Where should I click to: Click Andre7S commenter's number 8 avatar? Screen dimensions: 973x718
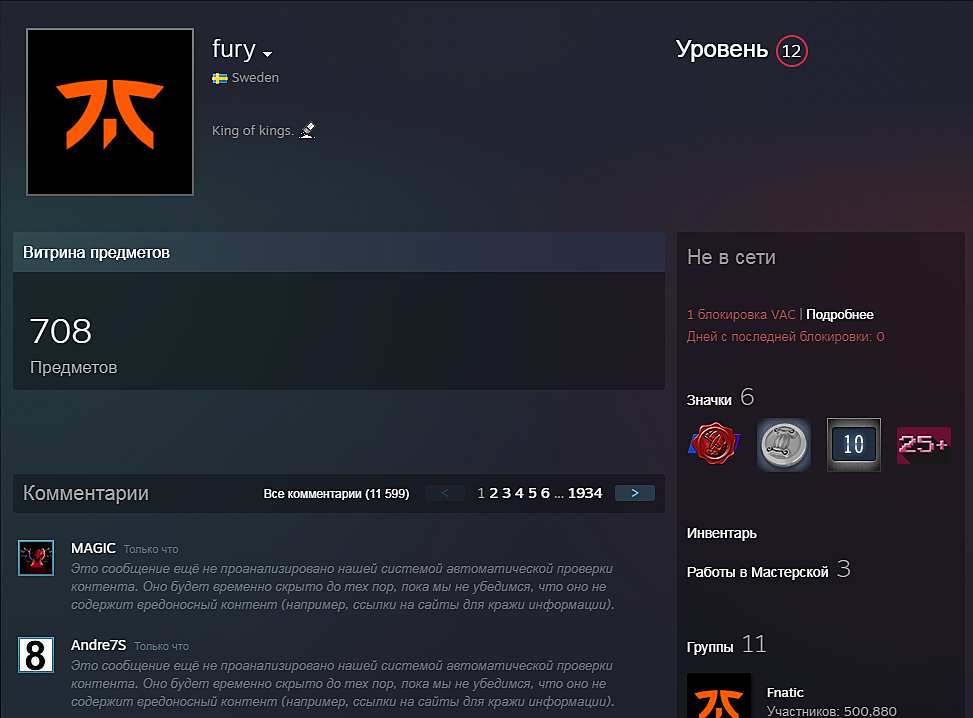[36, 655]
